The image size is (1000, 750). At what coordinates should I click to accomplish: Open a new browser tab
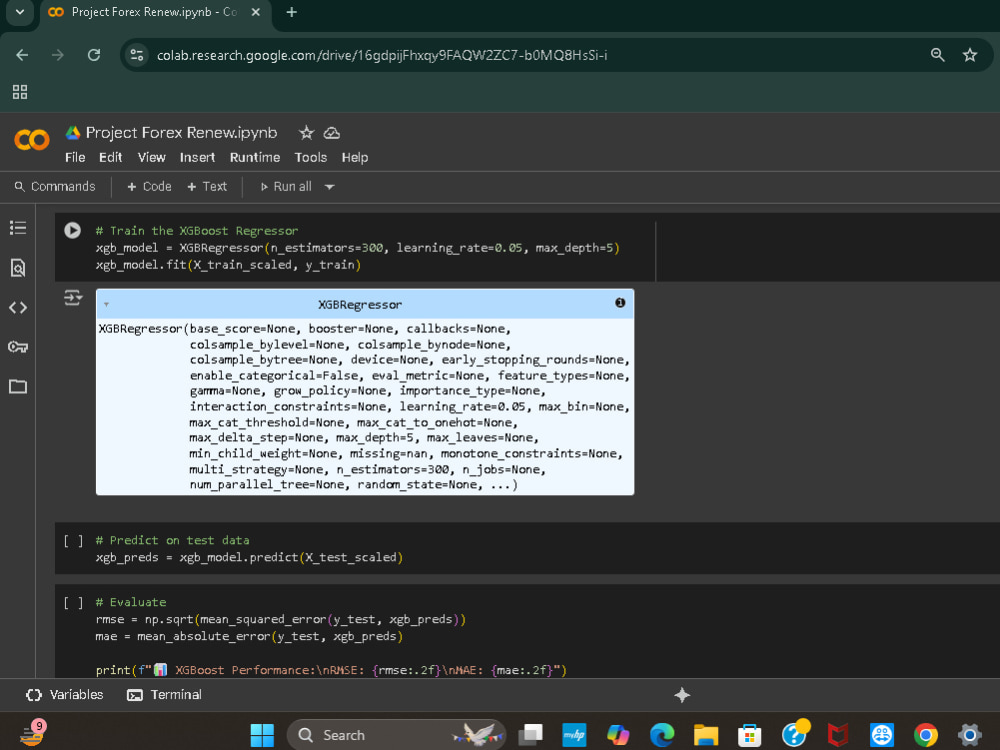tap(291, 12)
